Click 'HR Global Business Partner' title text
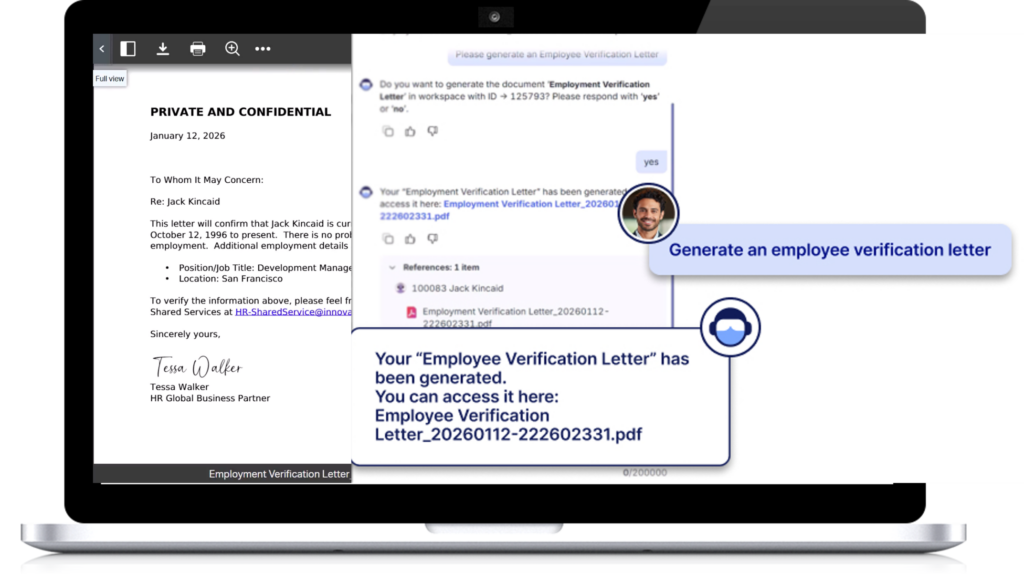Image resolution: width=1024 pixels, height=584 pixels. coord(210,398)
